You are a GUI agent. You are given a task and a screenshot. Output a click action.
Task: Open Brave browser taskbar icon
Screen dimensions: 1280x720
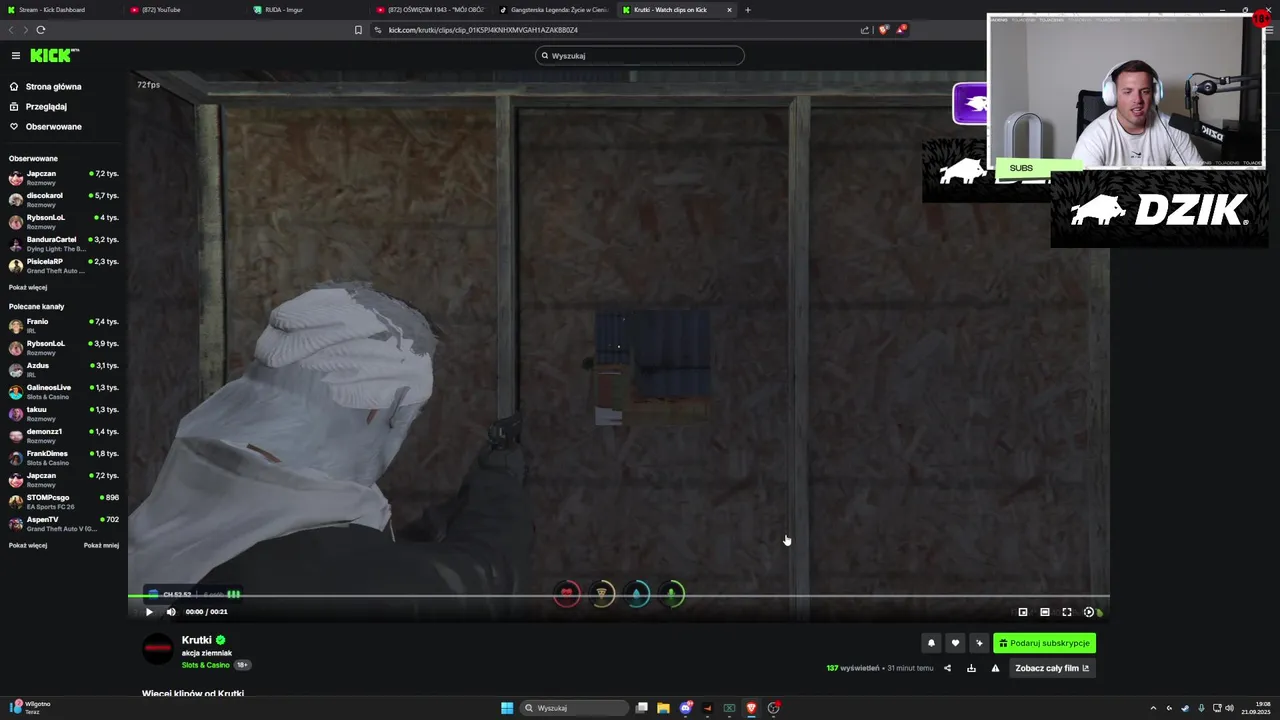tap(751, 708)
